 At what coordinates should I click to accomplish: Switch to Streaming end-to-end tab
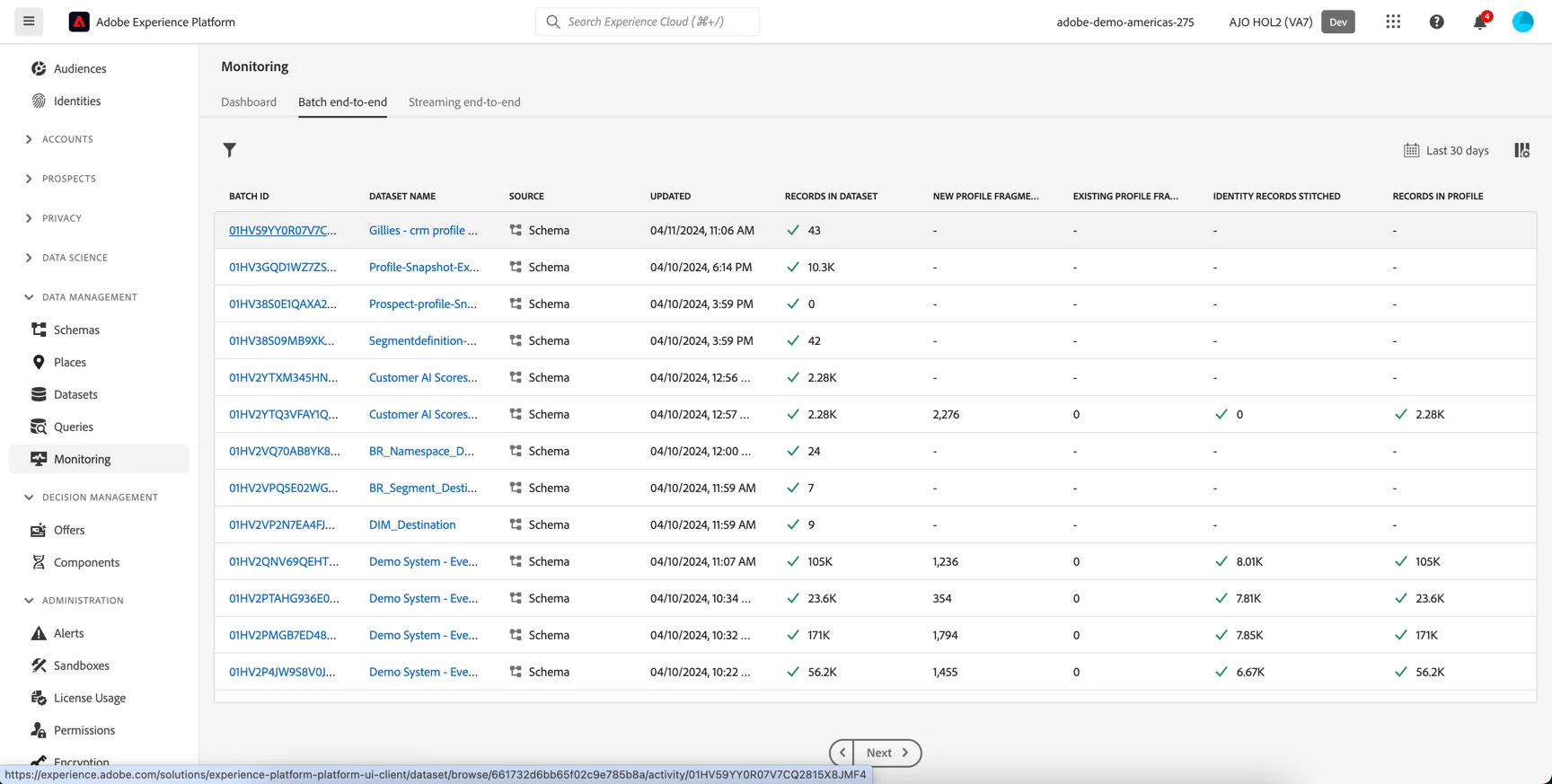464,101
